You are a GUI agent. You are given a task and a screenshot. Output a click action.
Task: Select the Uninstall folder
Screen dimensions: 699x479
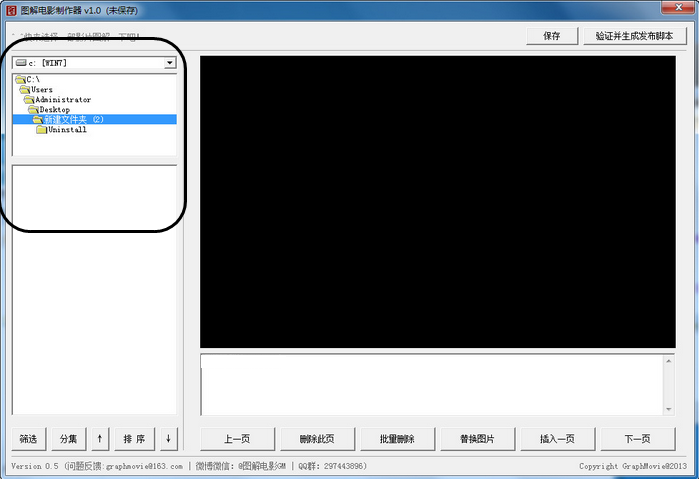pyautogui.click(x=61, y=129)
